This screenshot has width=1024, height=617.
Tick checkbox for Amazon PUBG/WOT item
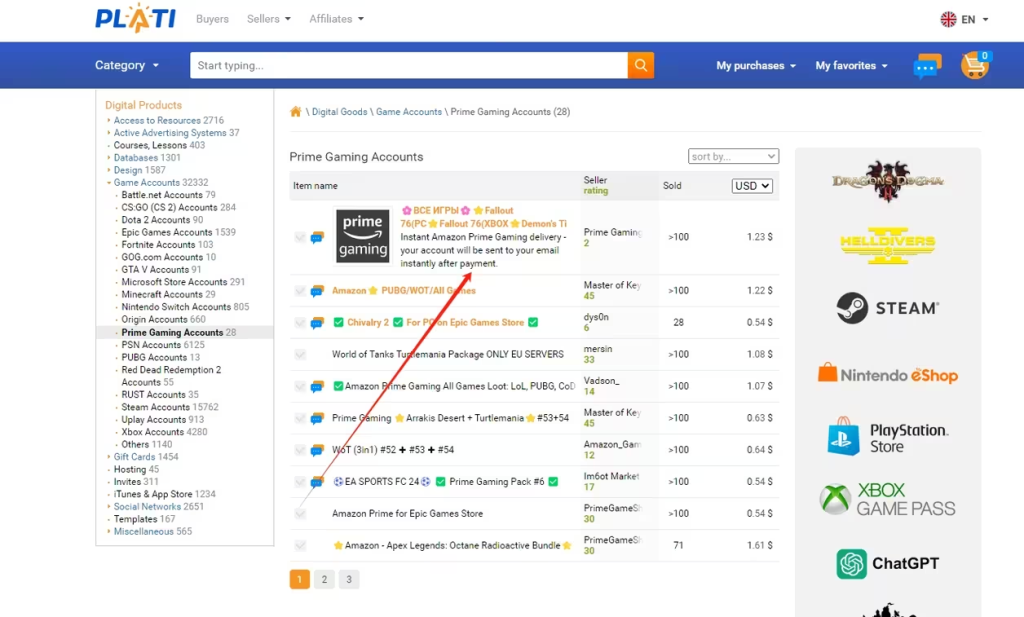[300, 291]
